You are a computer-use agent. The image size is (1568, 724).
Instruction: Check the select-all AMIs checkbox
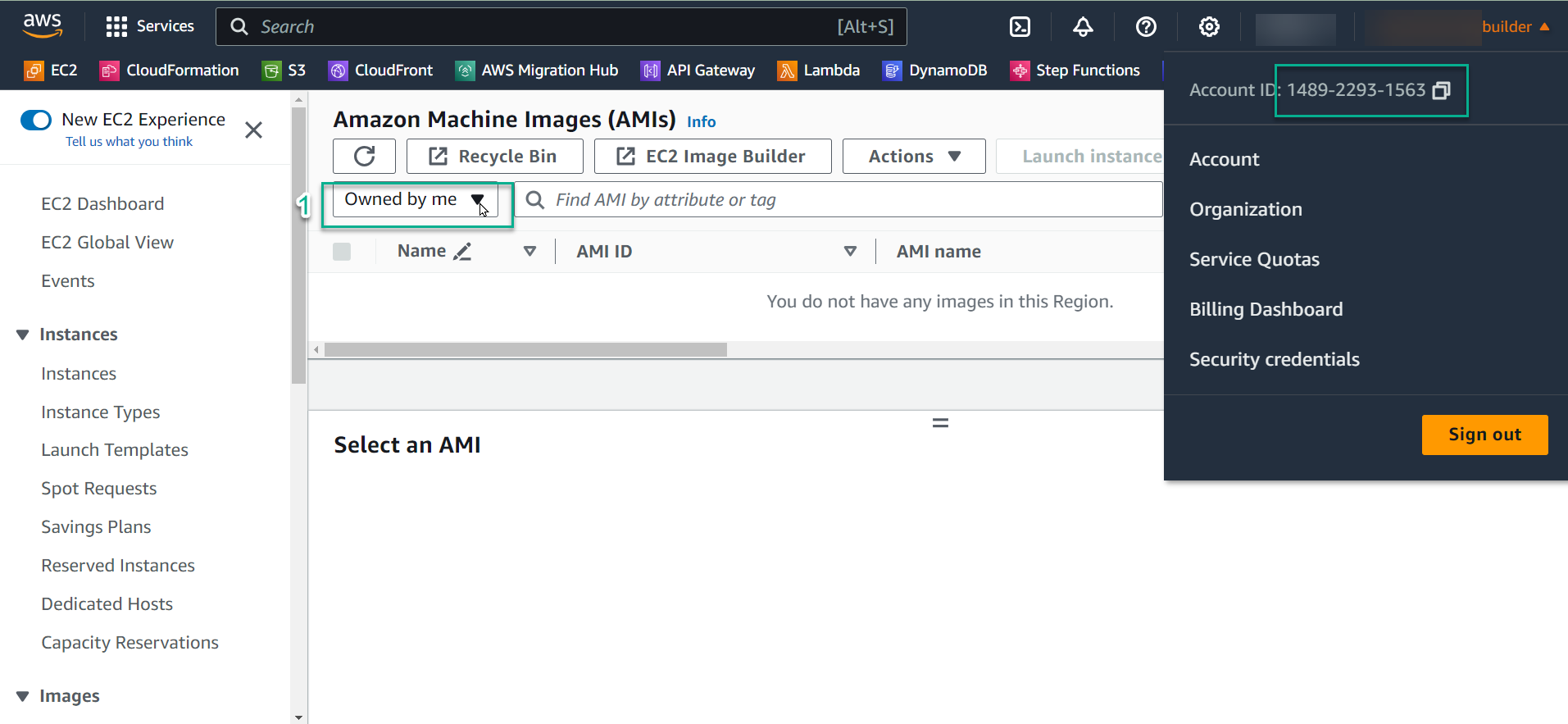(x=342, y=252)
